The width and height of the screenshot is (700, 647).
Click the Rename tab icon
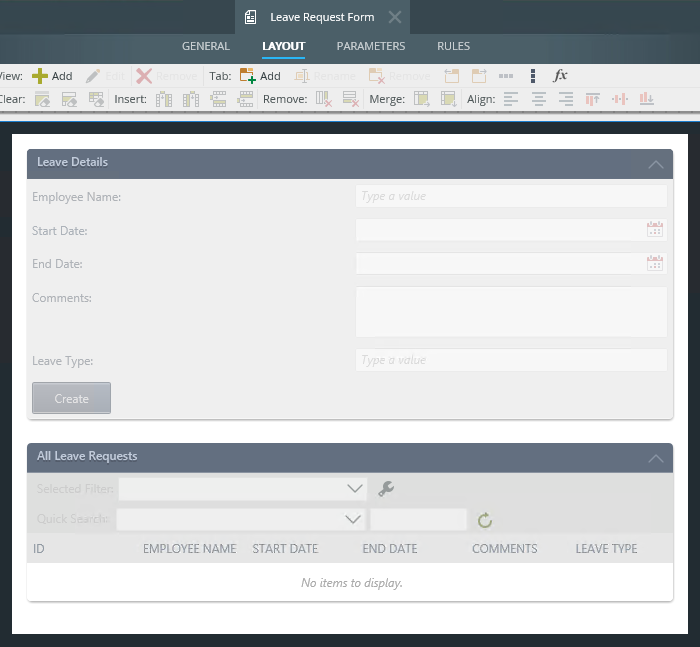point(302,76)
